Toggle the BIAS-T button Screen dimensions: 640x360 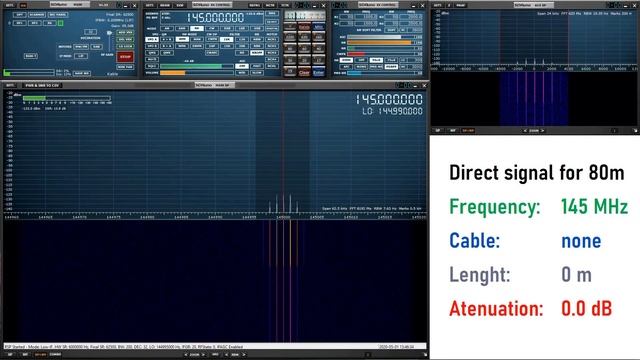(31, 56)
